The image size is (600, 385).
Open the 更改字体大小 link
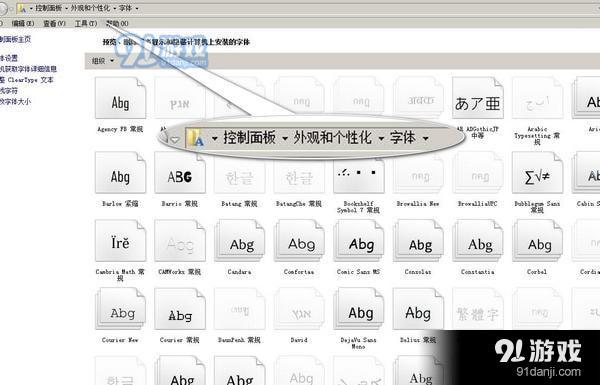(15, 101)
